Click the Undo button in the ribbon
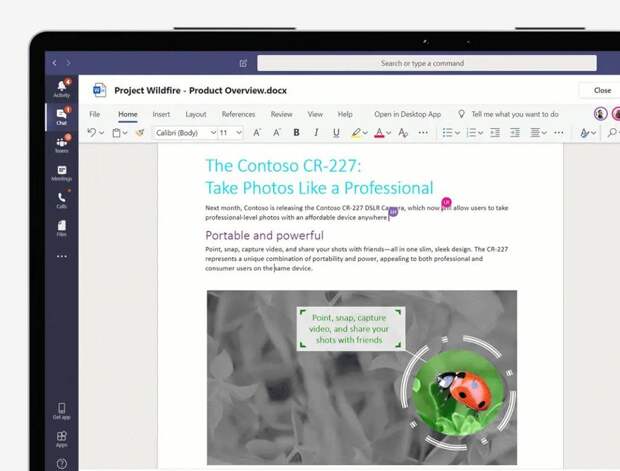The height and width of the screenshot is (471, 620). point(91,132)
